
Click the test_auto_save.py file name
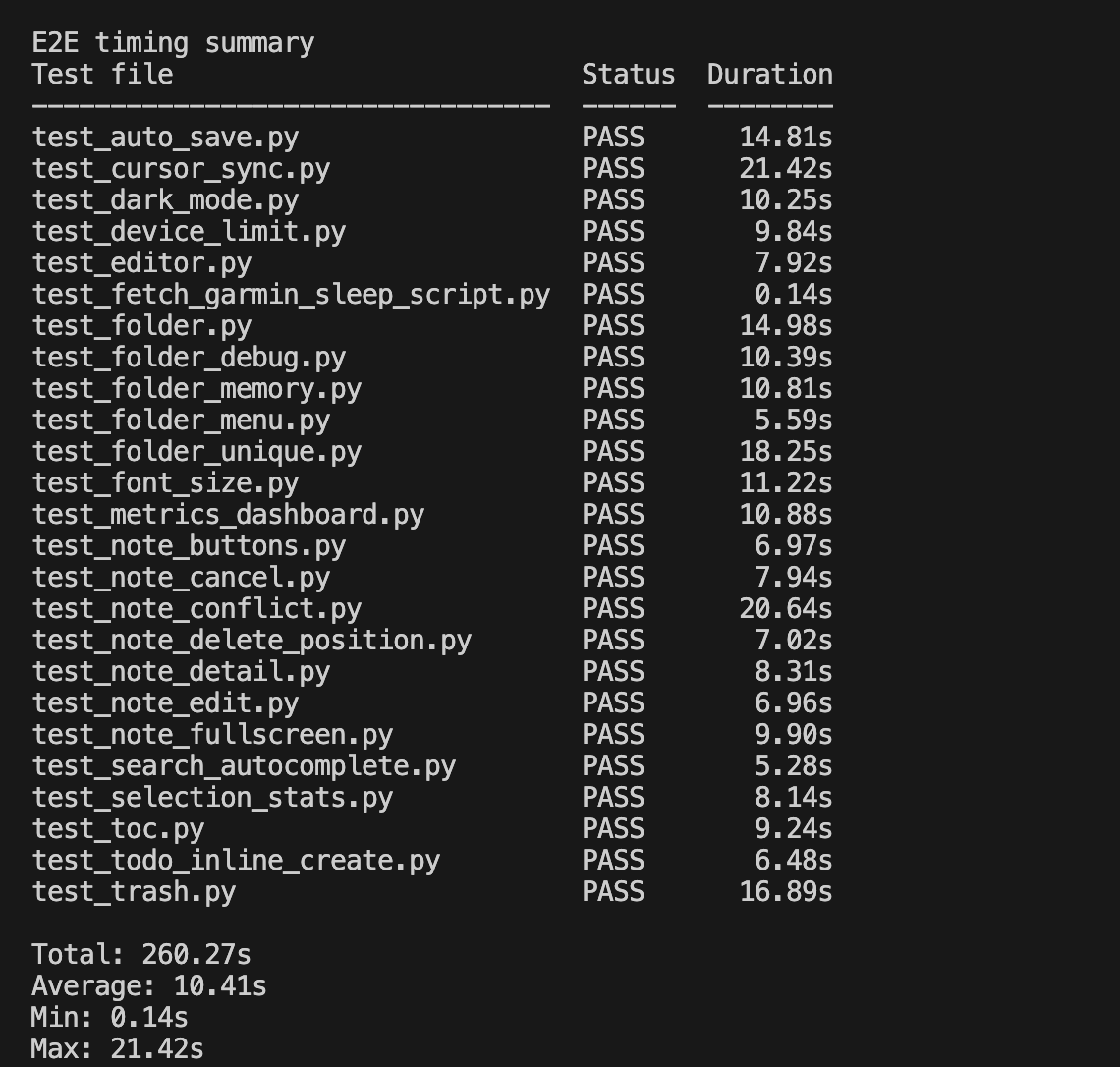coord(165,138)
